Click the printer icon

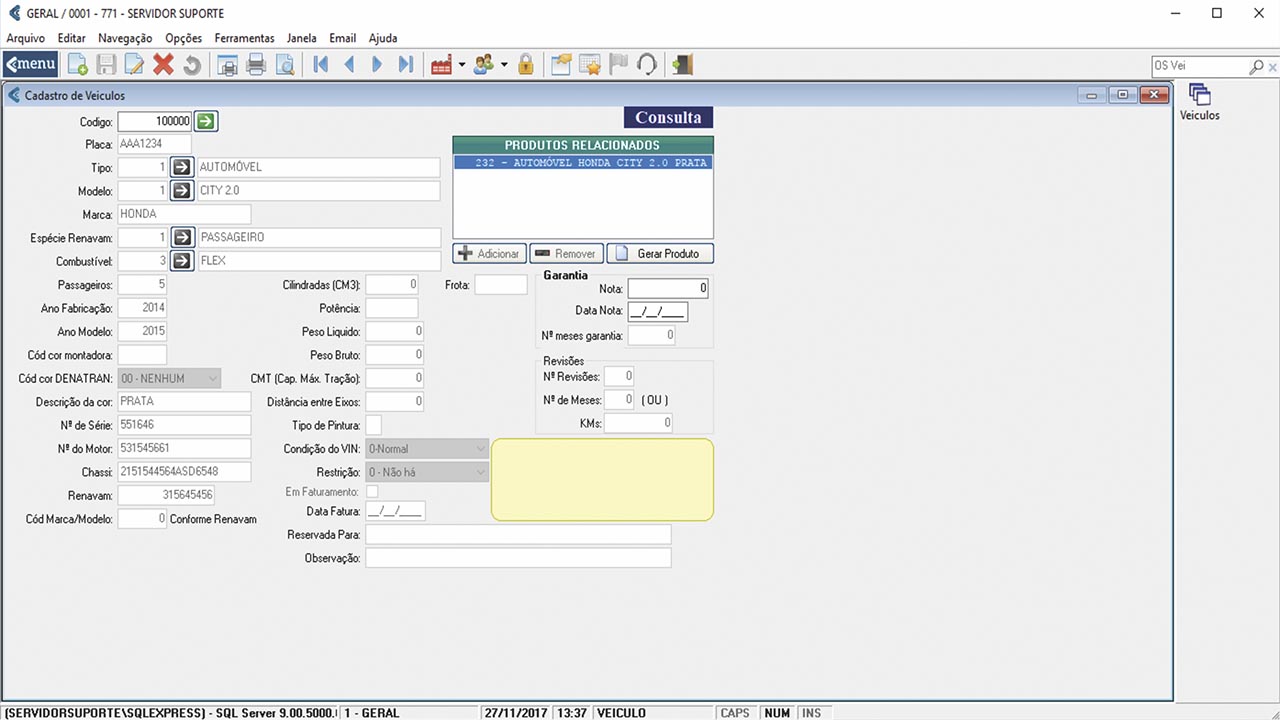256,65
